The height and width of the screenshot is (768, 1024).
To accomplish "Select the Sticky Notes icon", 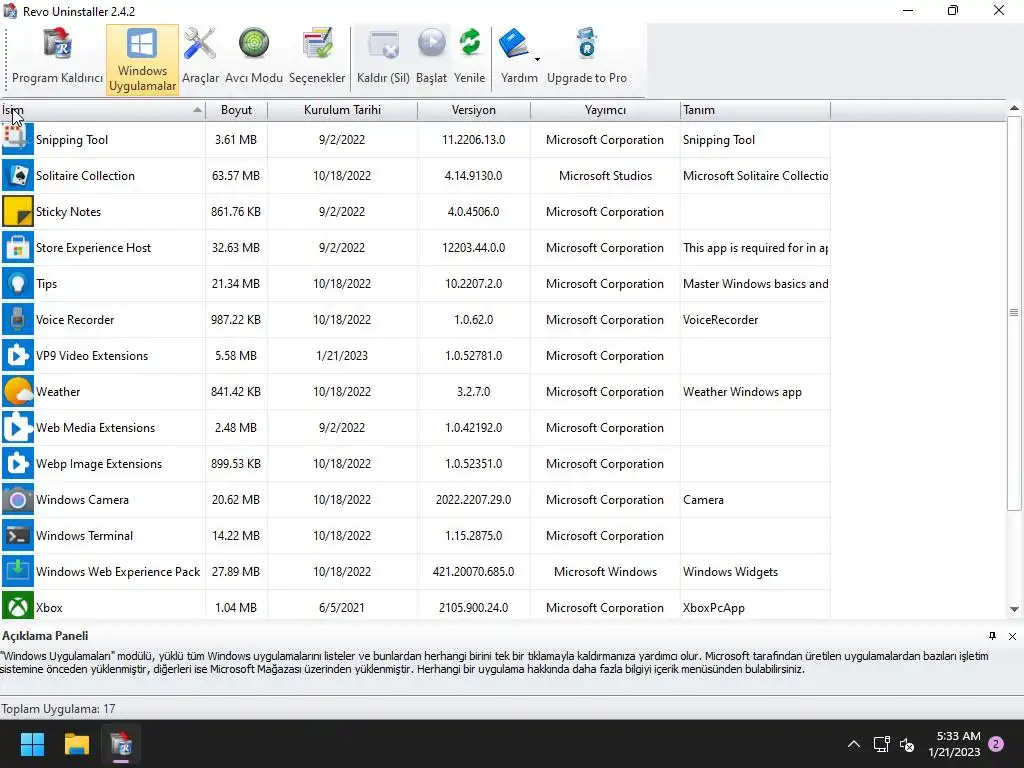I will tap(18, 212).
